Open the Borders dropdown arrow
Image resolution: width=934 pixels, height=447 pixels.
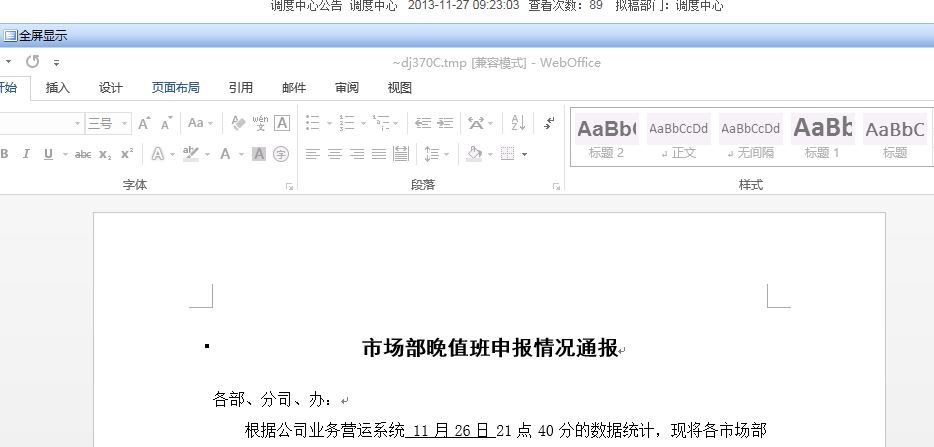(x=524, y=155)
